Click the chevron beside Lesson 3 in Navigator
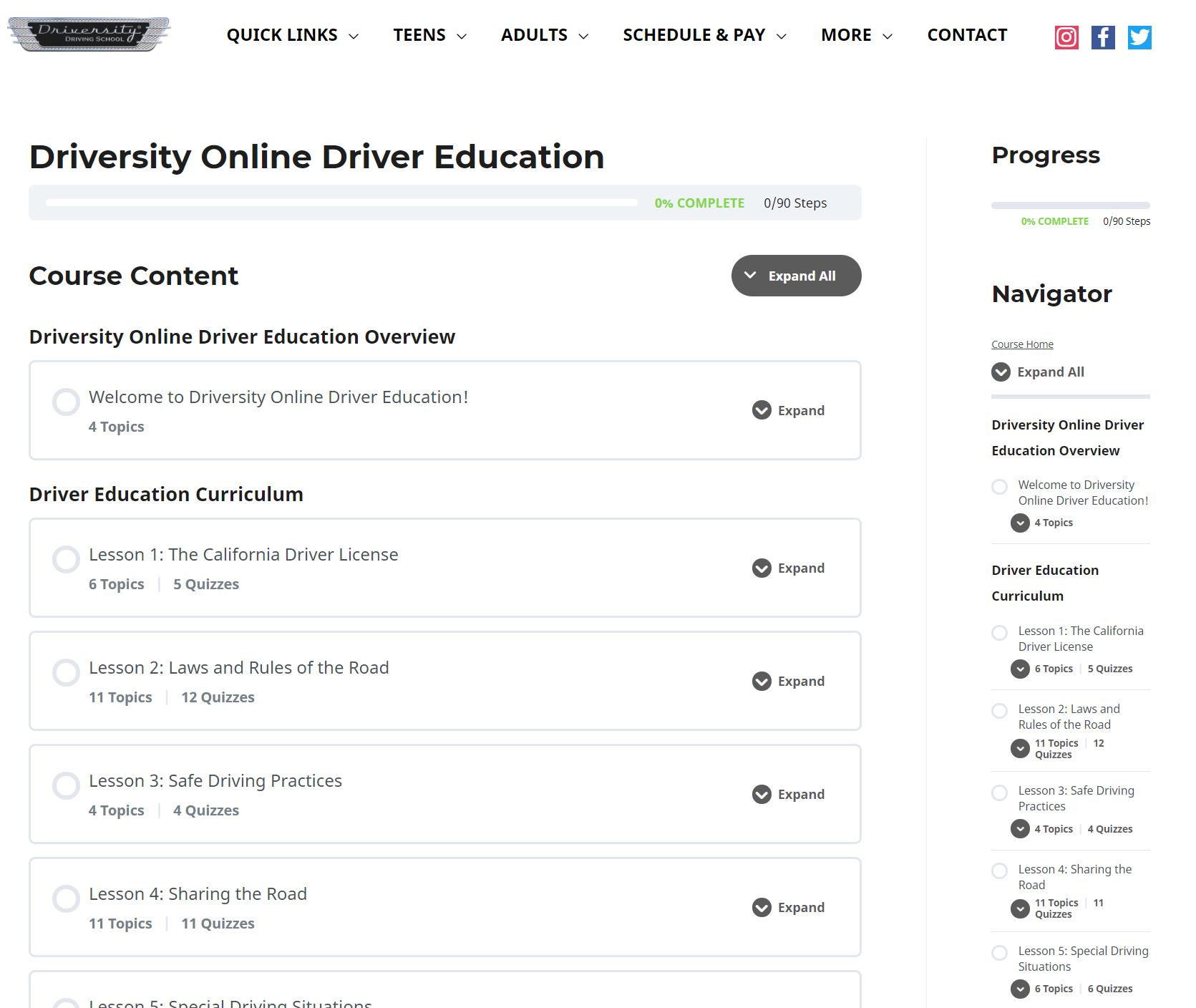Screen dimensions: 1196x1008 coord(1020,828)
